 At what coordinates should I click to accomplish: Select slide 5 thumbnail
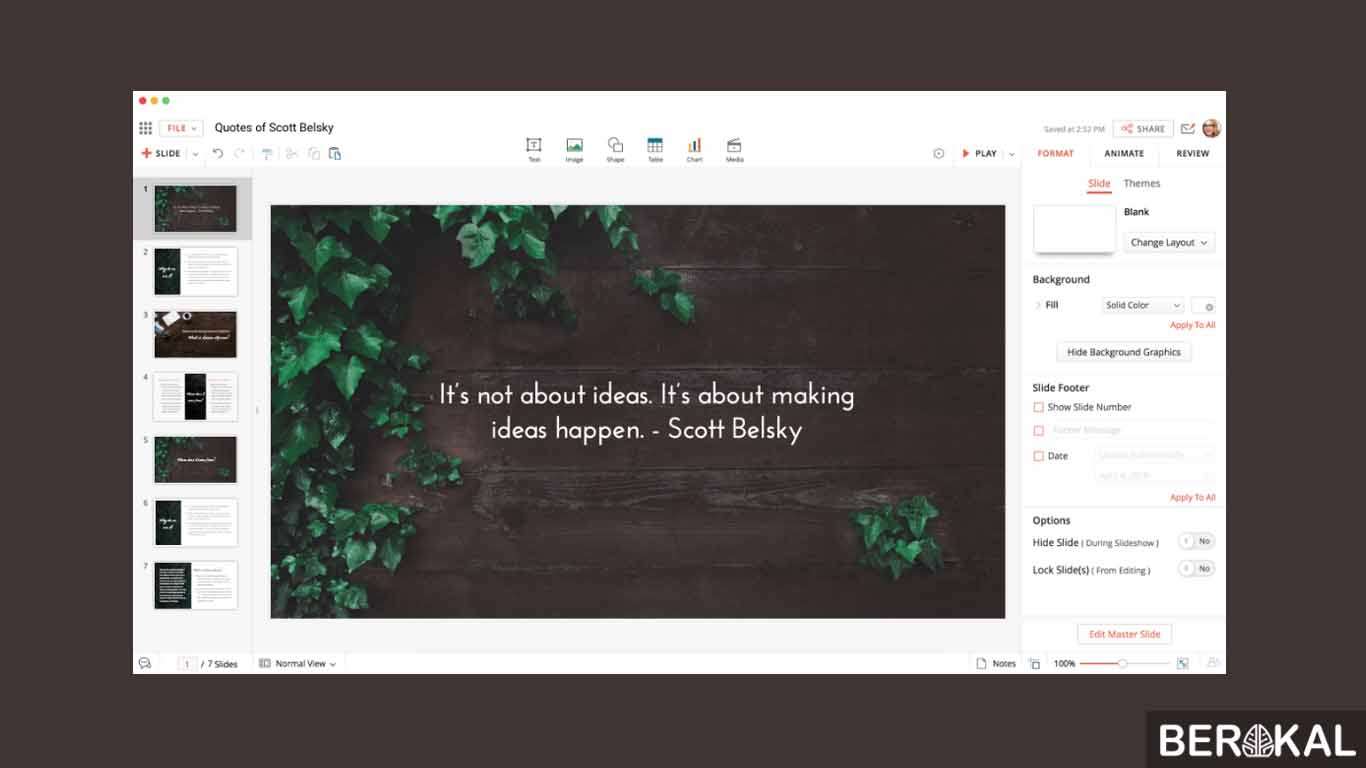195,459
